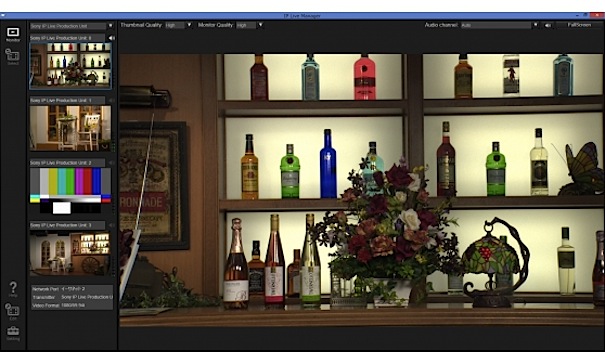Click the Select icon in the sidebar
The height and width of the screenshot is (364, 605).
tap(13, 56)
